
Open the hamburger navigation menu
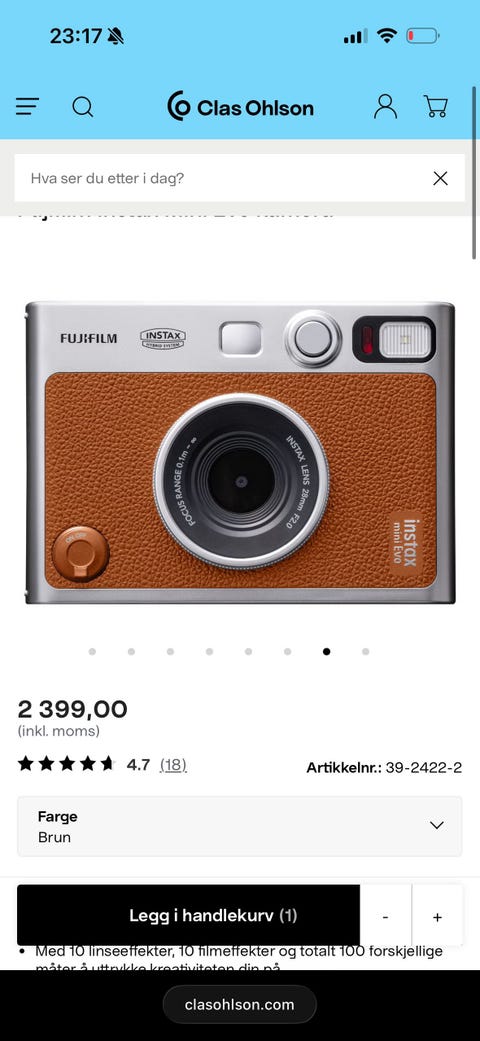[x=27, y=106]
